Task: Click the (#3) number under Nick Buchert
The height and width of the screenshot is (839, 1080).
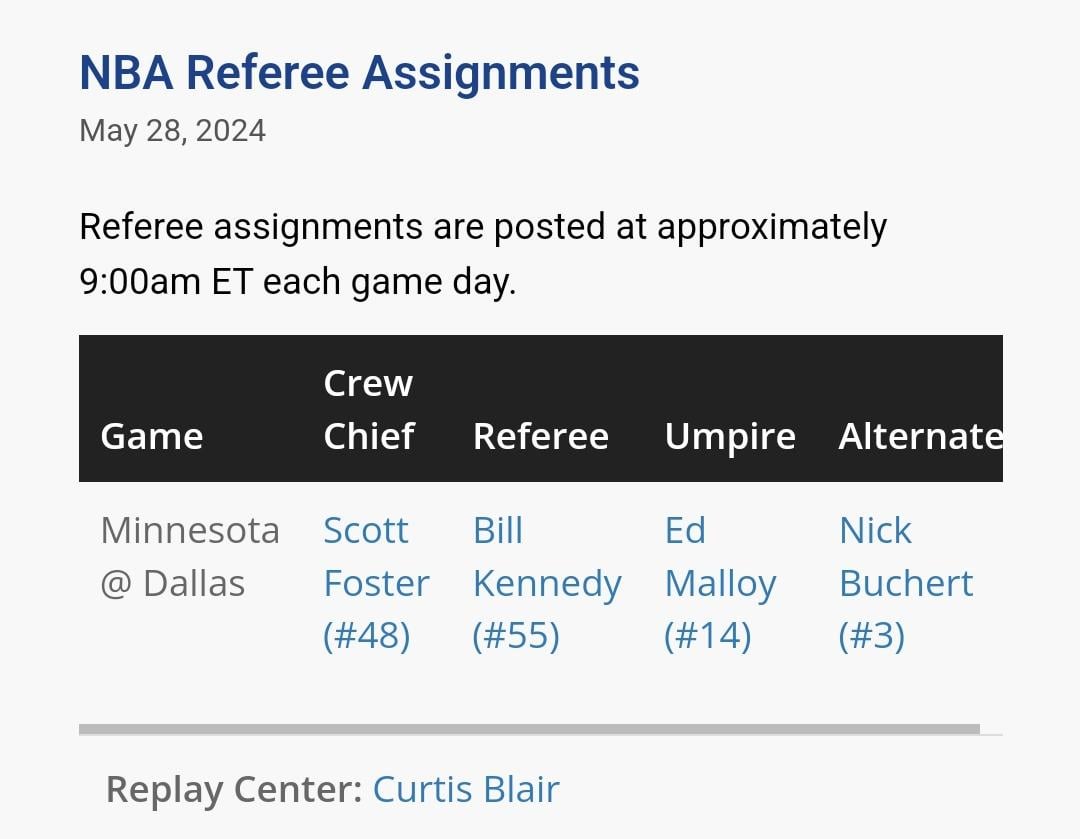Action: tap(871, 636)
